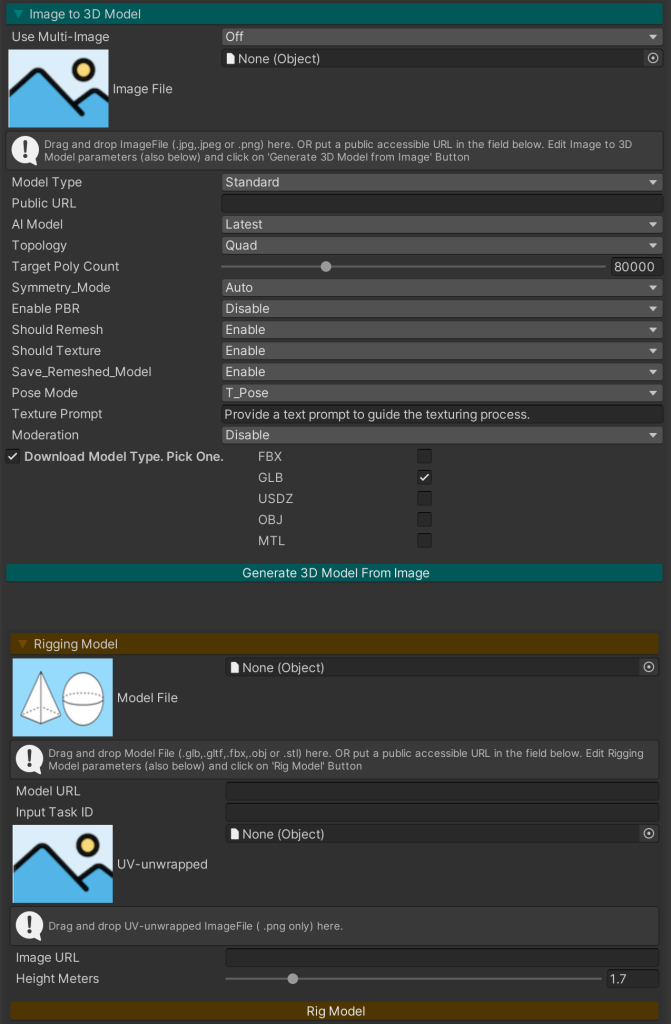Toggle the Download Model Type checkbox

click(13, 456)
